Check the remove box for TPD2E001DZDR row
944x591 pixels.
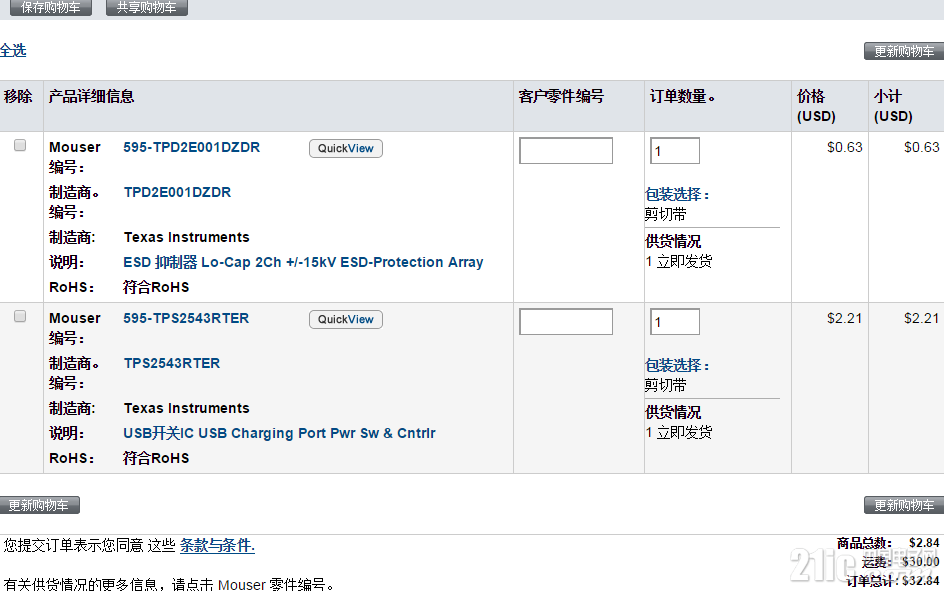tap(20, 145)
